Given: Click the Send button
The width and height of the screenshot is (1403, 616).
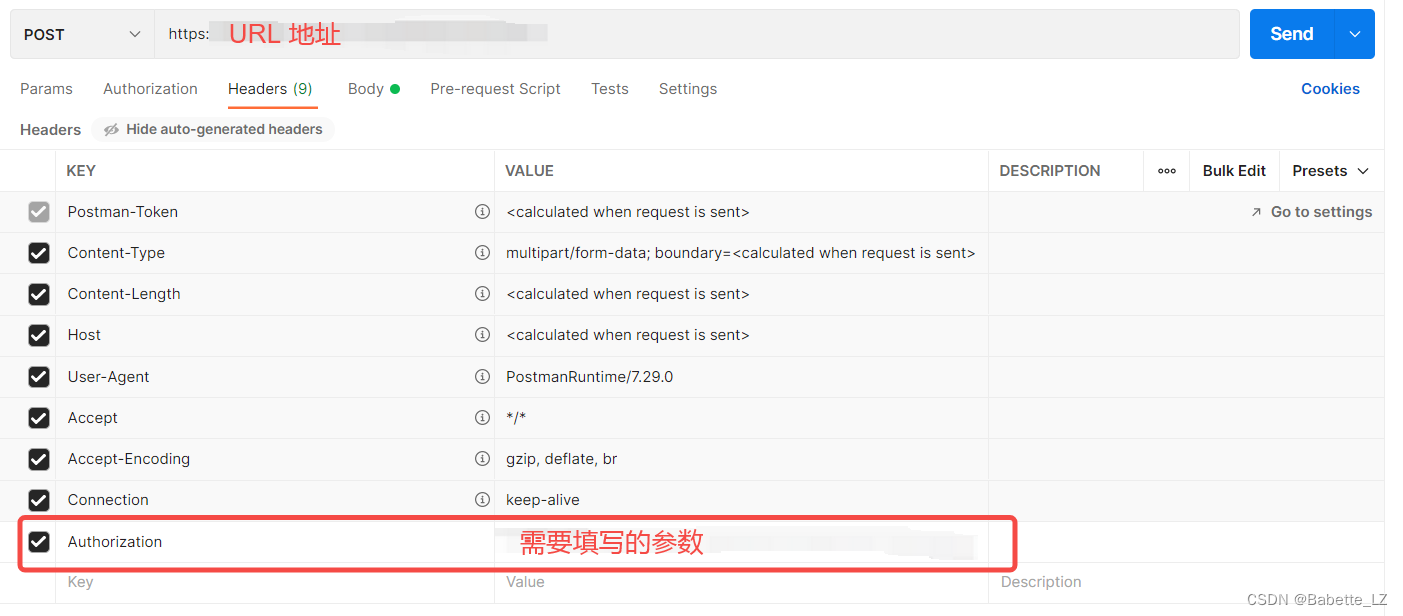Looking at the screenshot, I should click(1290, 33).
